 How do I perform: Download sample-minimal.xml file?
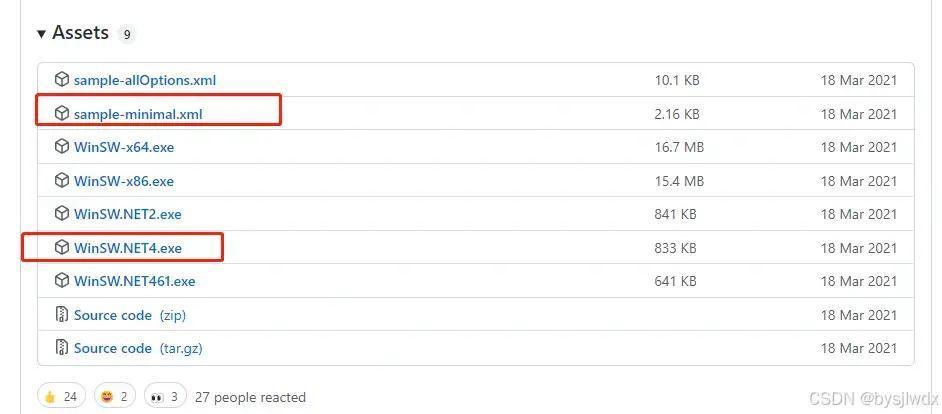click(x=138, y=114)
